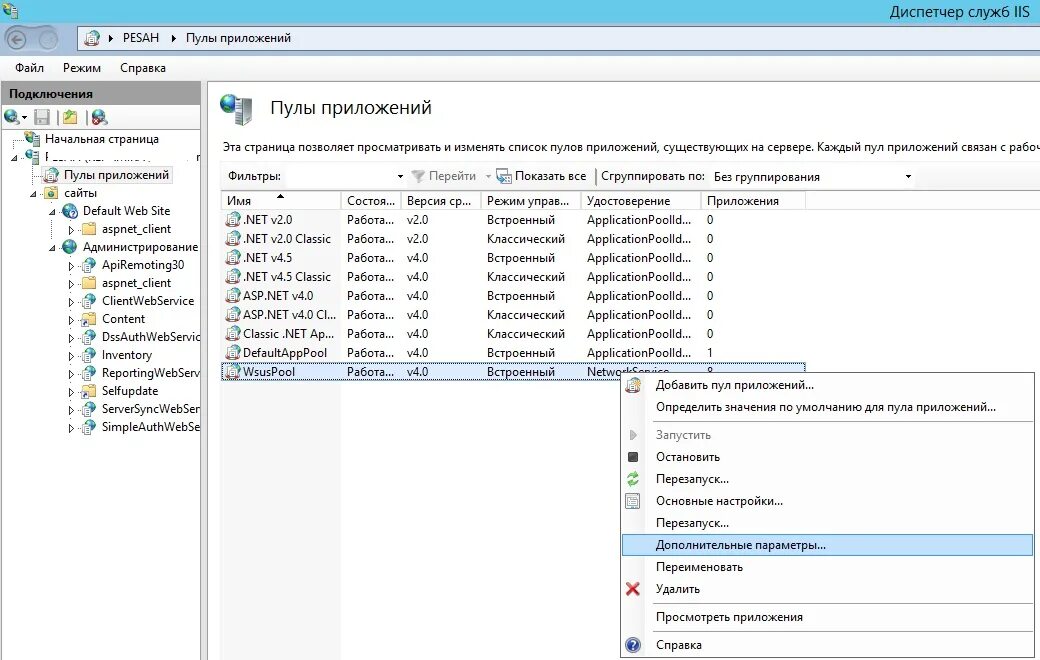The height and width of the screenshot is (660, 1040).
Task: Click the add application pool icon in the menu
Action: tap(633, 385)
